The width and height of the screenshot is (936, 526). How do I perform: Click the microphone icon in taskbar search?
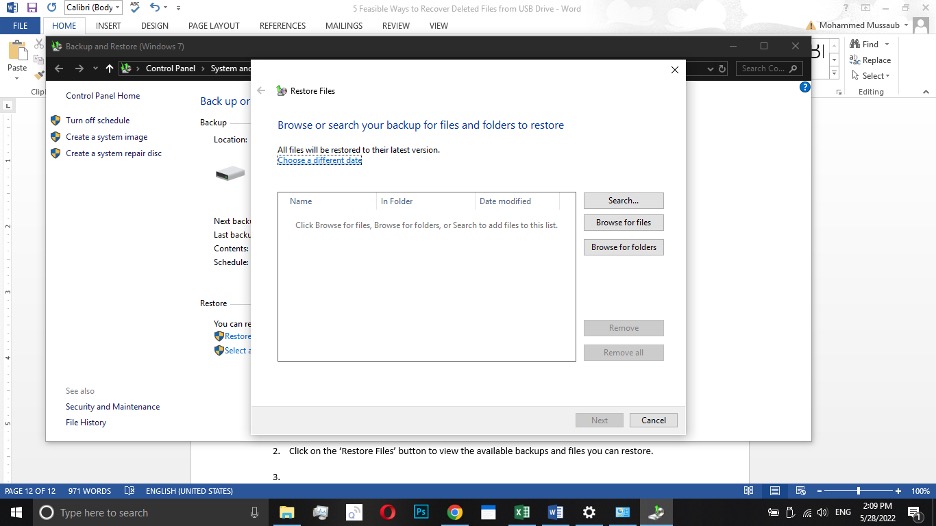tap(254, 512)
